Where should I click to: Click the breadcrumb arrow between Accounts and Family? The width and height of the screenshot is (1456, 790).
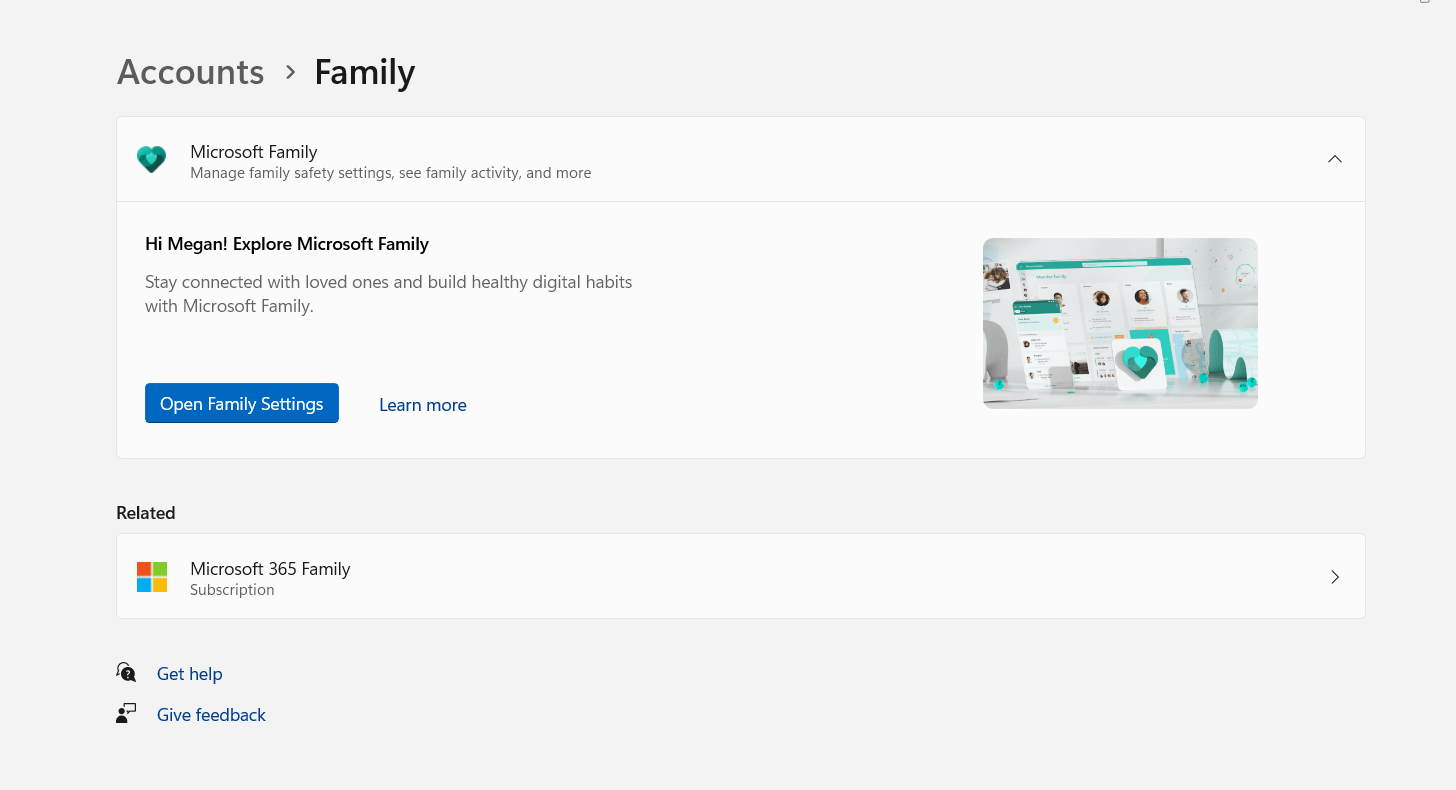[290, 72]
